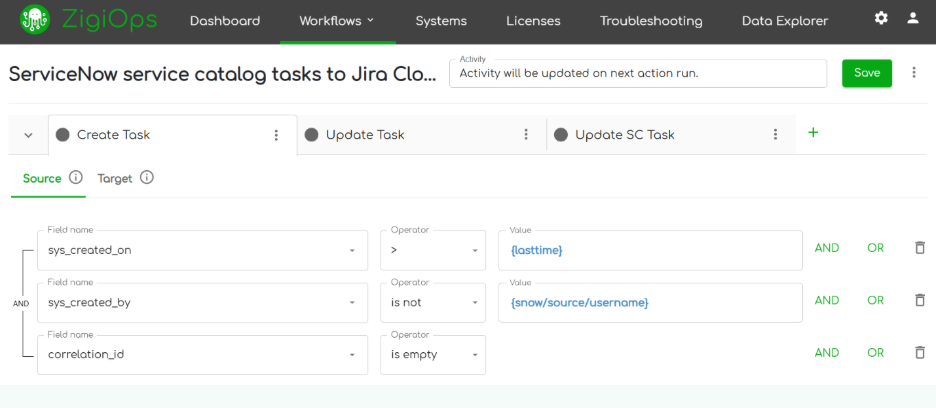Switch to the Create Task tab
Screen dimensions: 936x408
(x=173, y=135)
